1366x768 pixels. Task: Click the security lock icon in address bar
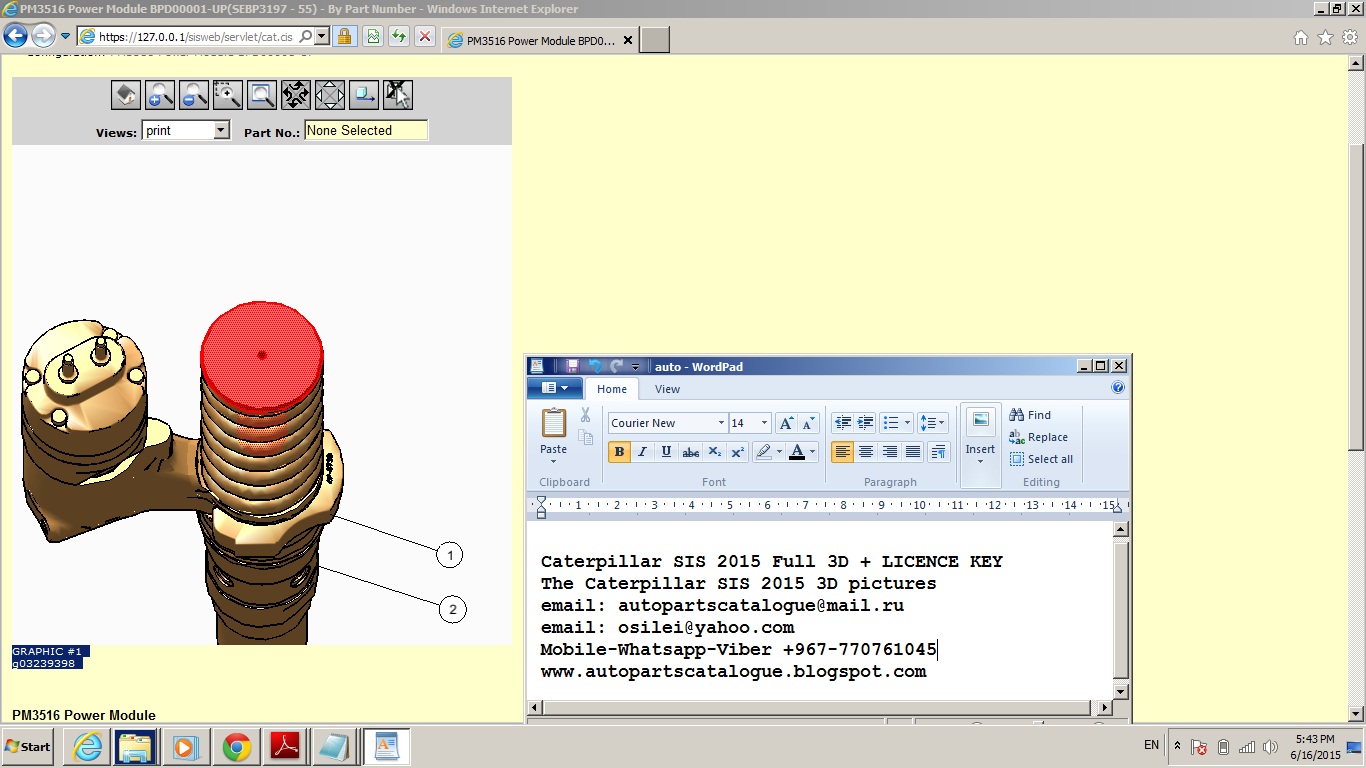coord(344,37)
